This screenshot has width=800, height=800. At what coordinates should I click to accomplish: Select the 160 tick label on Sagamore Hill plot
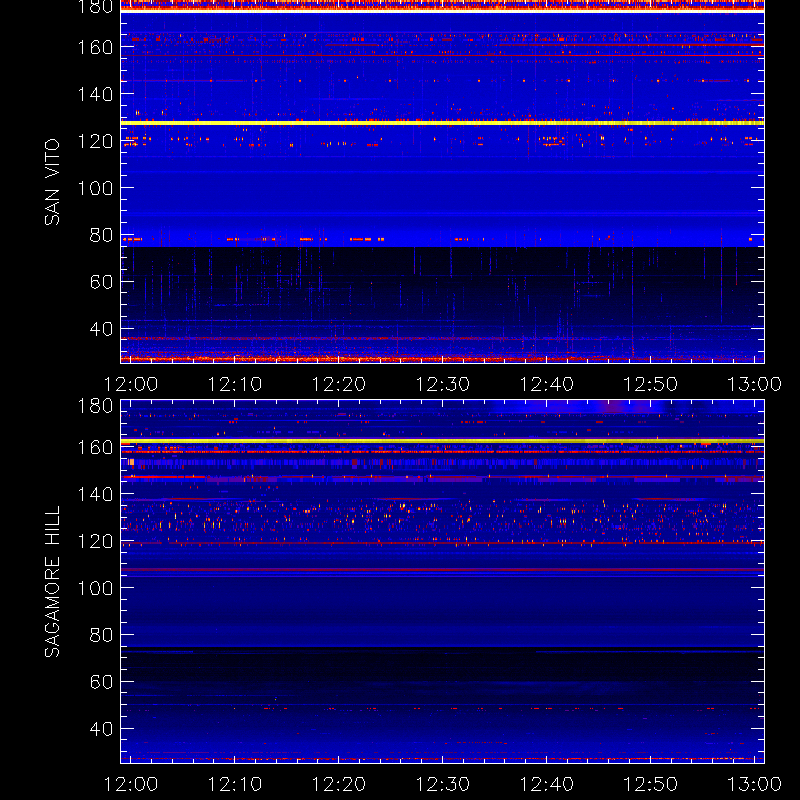pyautogui.click(x=95, y=447)
